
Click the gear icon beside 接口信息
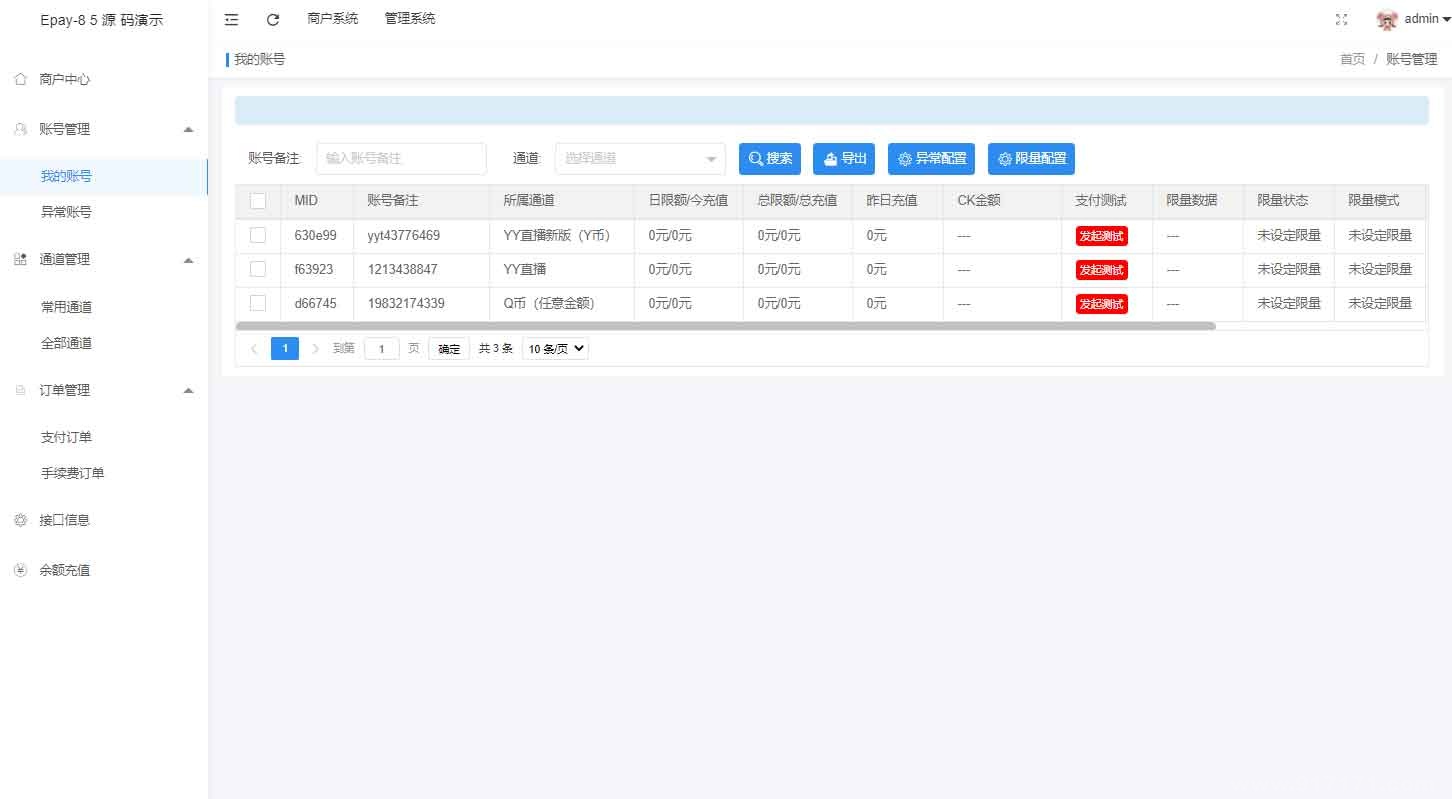click(x=20, y=520)
